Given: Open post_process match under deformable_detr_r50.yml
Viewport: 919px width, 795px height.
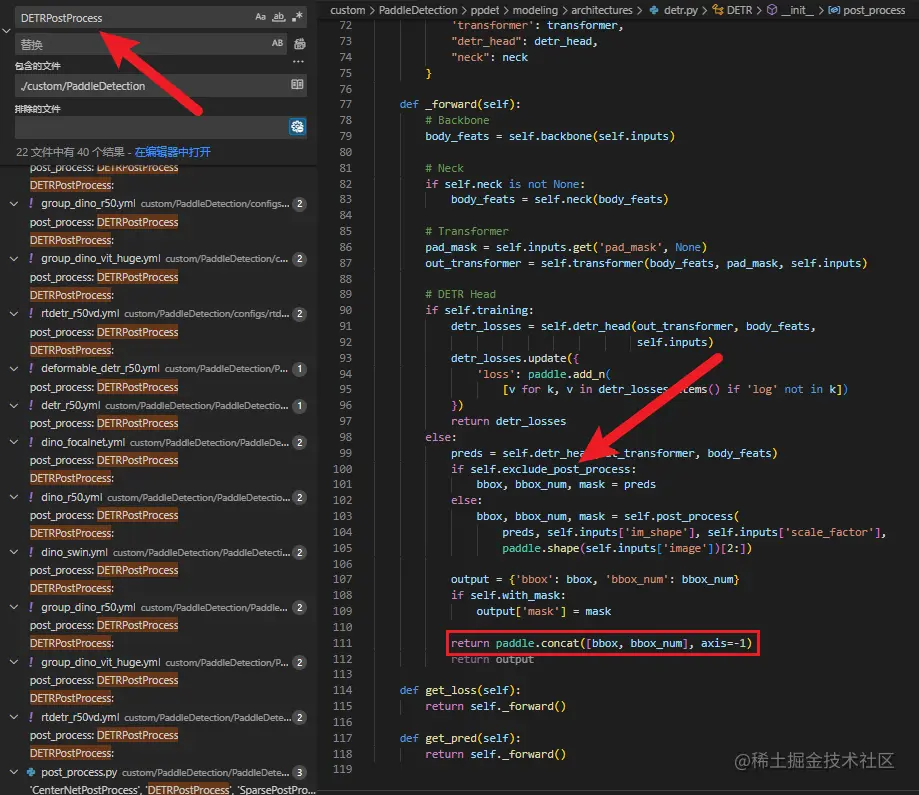Looking at the screenshot, I should pyautogui.click(x=104, y=387).
